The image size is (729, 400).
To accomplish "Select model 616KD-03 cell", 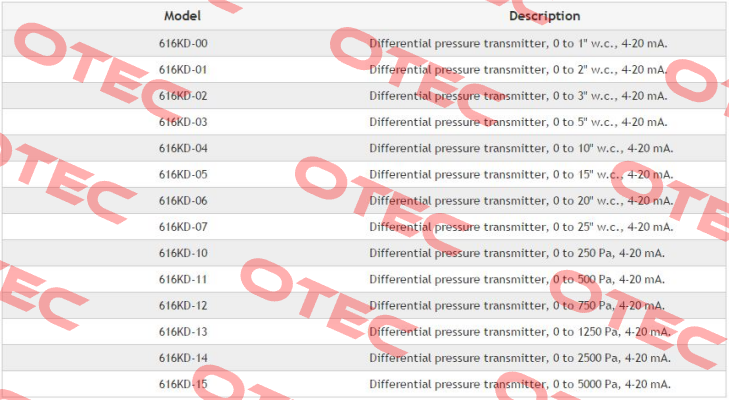I will click(183, 122).
